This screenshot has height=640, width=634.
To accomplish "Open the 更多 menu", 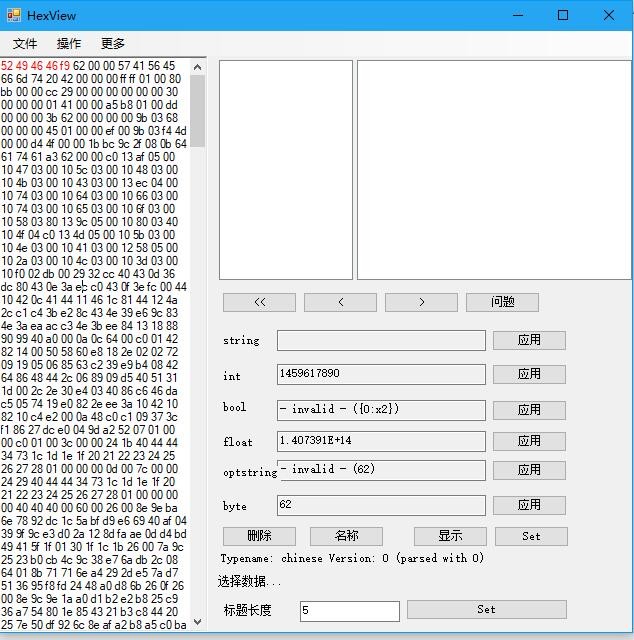I will pos(113,43).
